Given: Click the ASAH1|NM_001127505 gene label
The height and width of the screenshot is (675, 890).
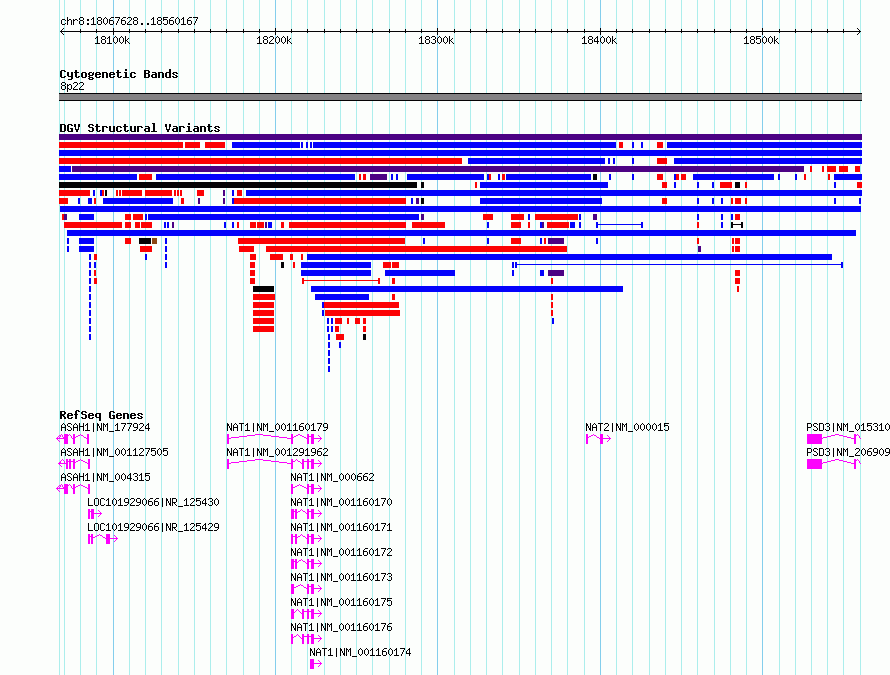Looking at the screenshot, I should (x=114, y=452).
